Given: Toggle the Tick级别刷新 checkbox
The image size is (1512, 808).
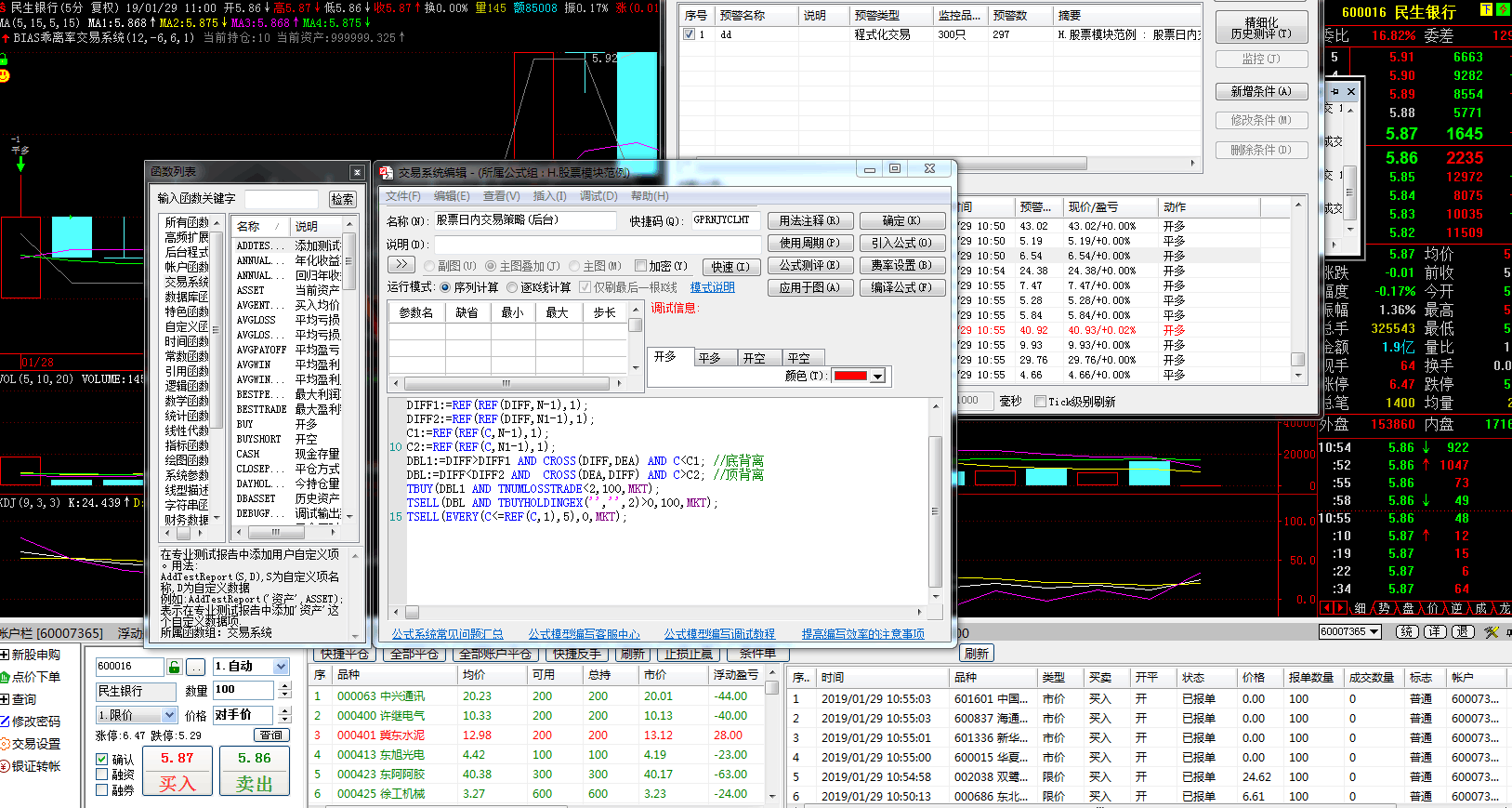Looking at the screenshot, I should [x=1040, y=402].
